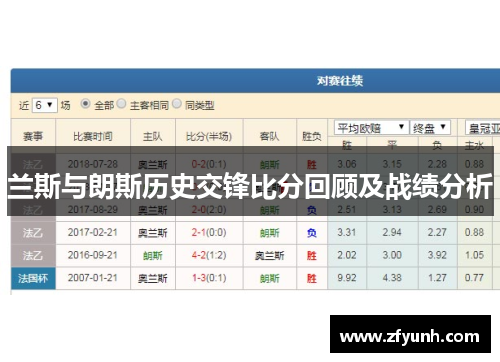Open the 皇冠亚 dropdown
The width and height of the screenshot is (500, 362).
(x=483, y=128)
